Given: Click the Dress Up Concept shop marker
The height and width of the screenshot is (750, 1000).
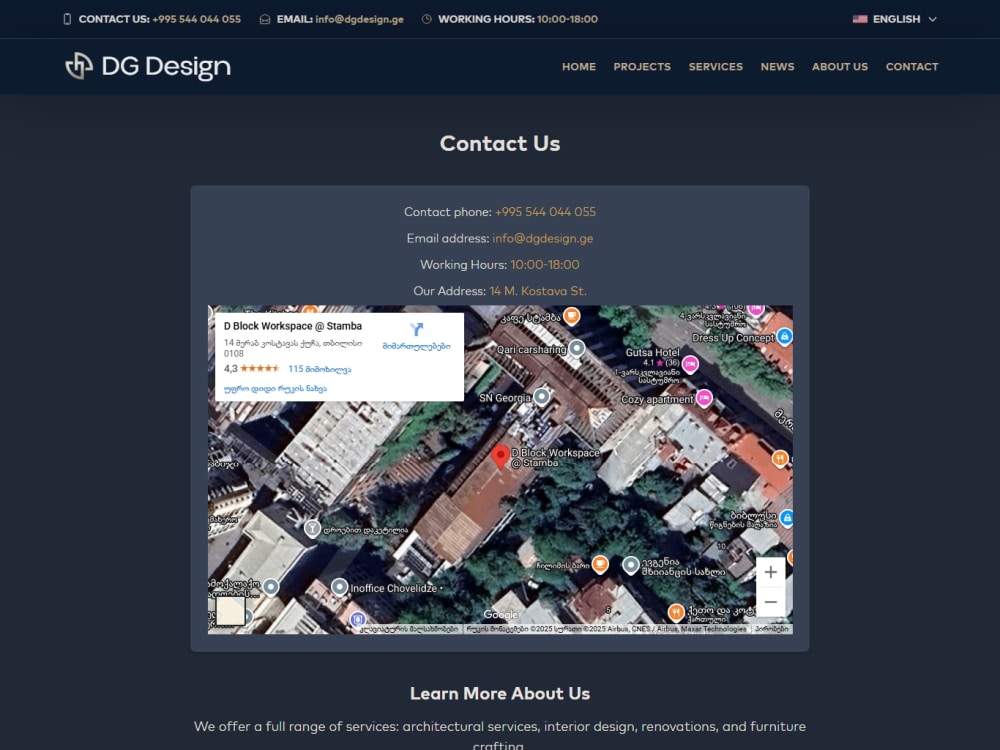Looking at the screenshot, I should tap(784, 336).
